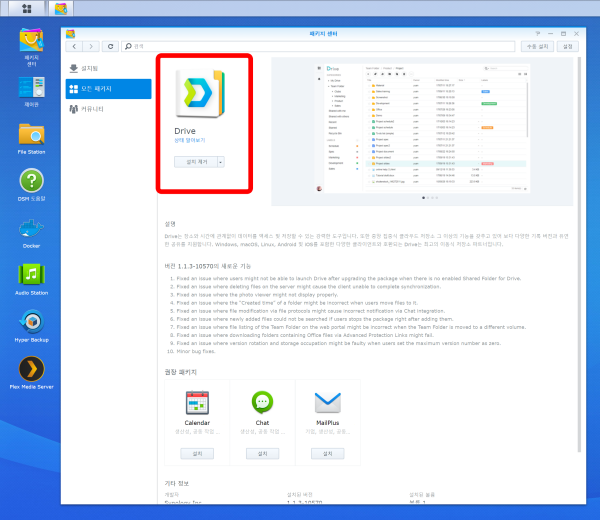Screen dimensions: 600x520
Task: Click the package details scrollbar
Action: coord(579,254)
